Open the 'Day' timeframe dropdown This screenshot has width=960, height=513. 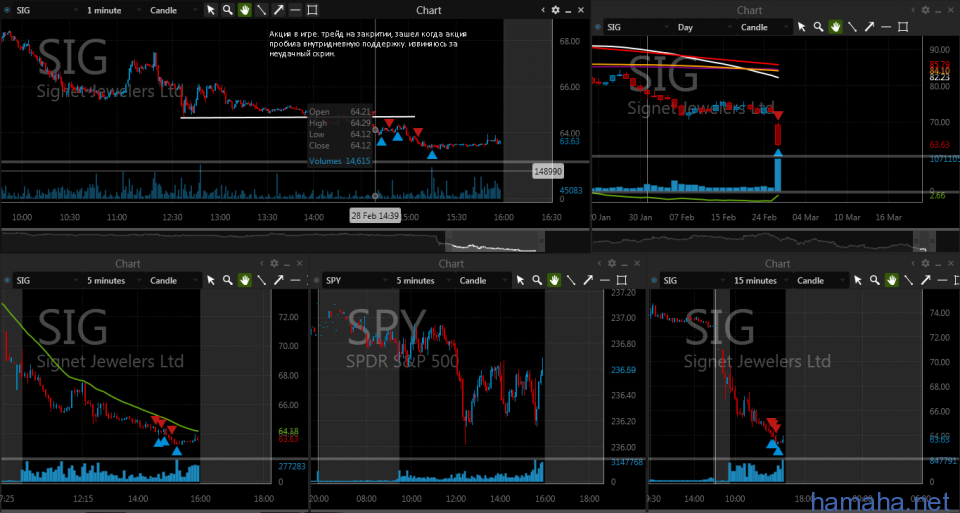pyautogui.click(x=705, y=27)
